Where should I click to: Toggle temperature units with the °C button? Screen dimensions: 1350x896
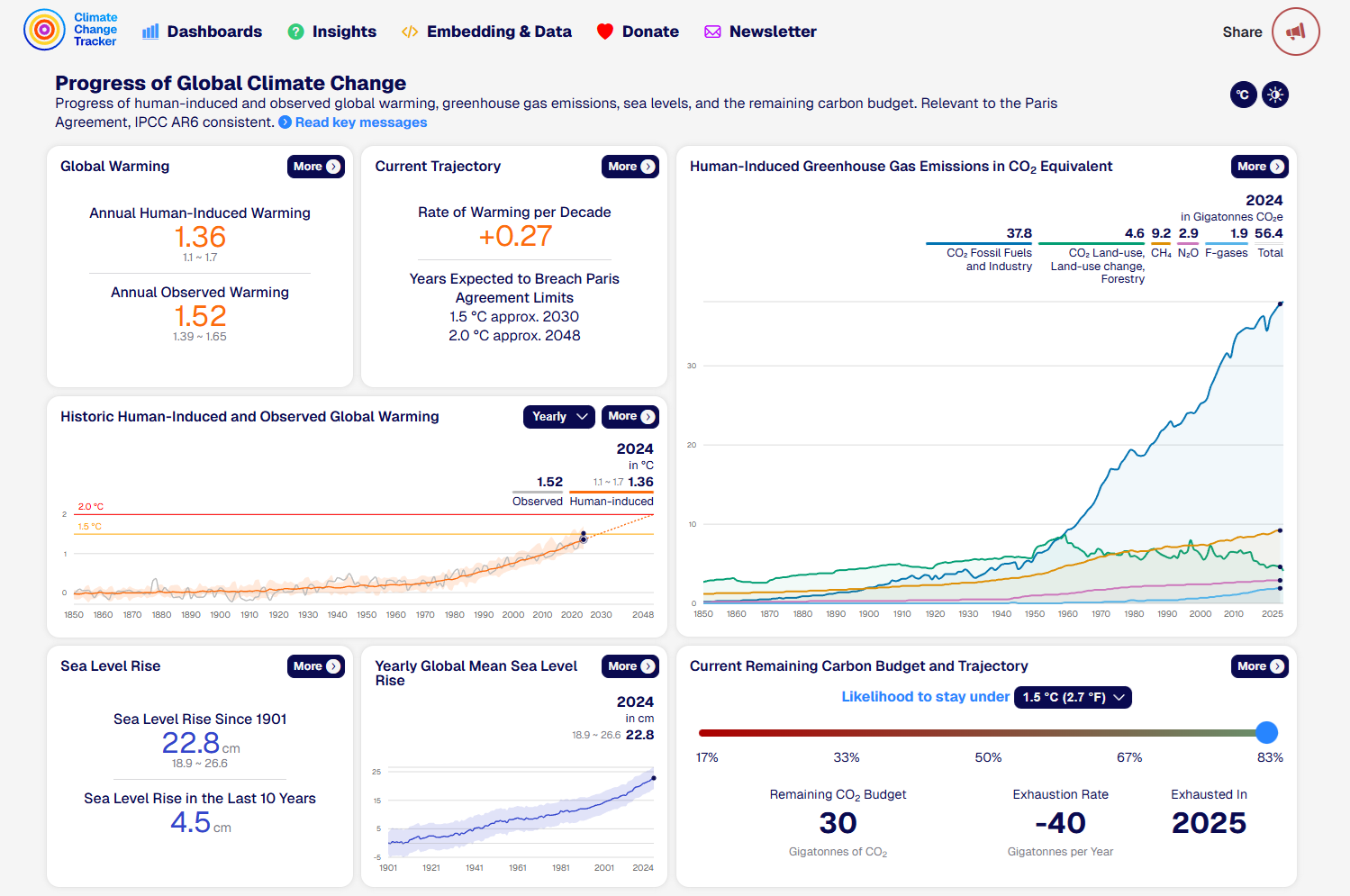click(x=1243, y=94)
